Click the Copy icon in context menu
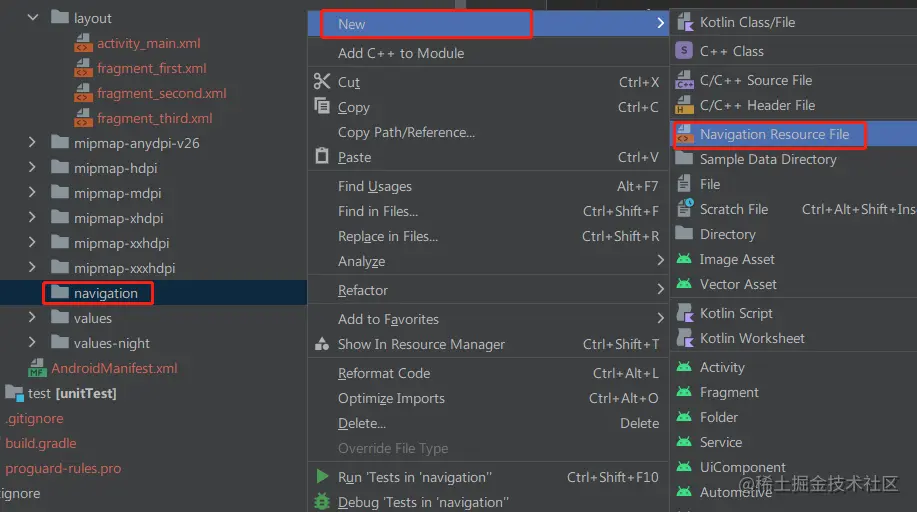Screen dimensions: 917x512 coord(322,106)
